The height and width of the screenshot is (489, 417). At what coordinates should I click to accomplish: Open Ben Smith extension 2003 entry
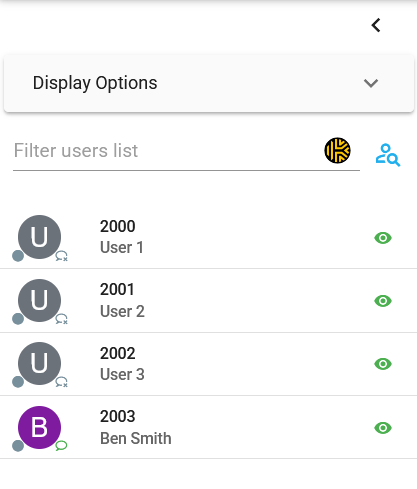click(208, 427)
